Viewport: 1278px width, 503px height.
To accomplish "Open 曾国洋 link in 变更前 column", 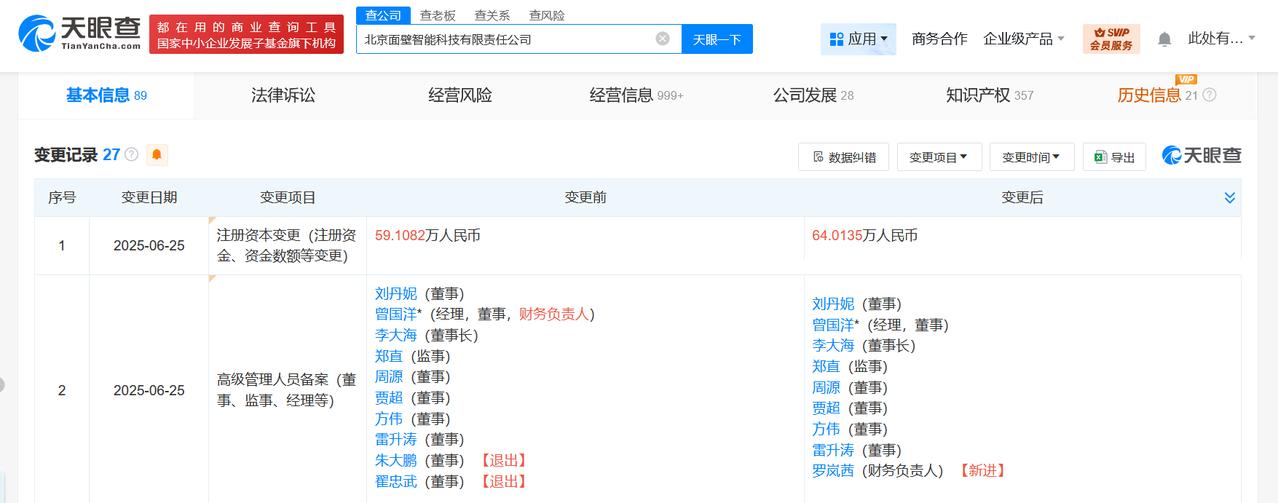I will (396, 314).
